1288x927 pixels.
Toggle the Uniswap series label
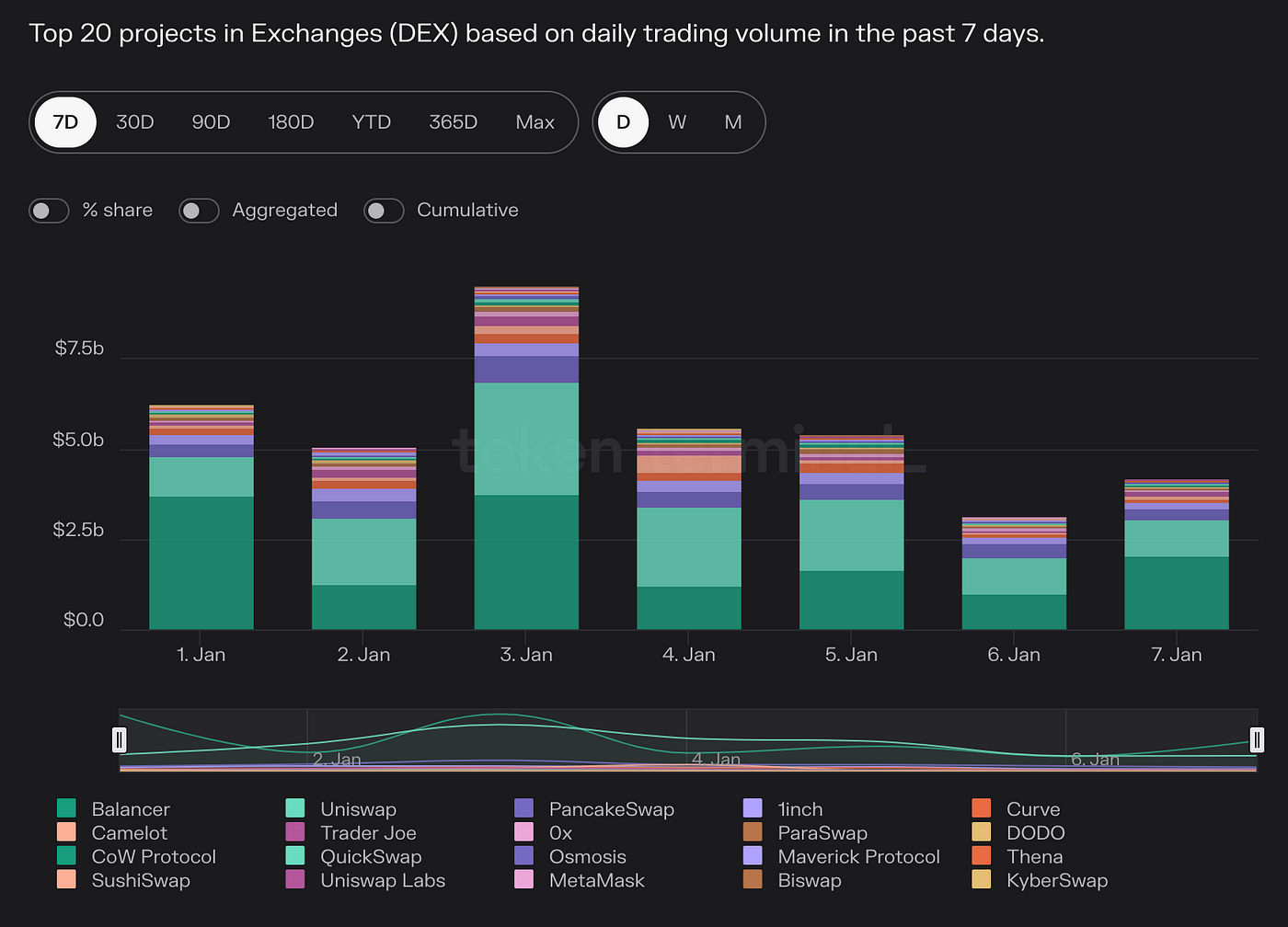tap(358, 809)
